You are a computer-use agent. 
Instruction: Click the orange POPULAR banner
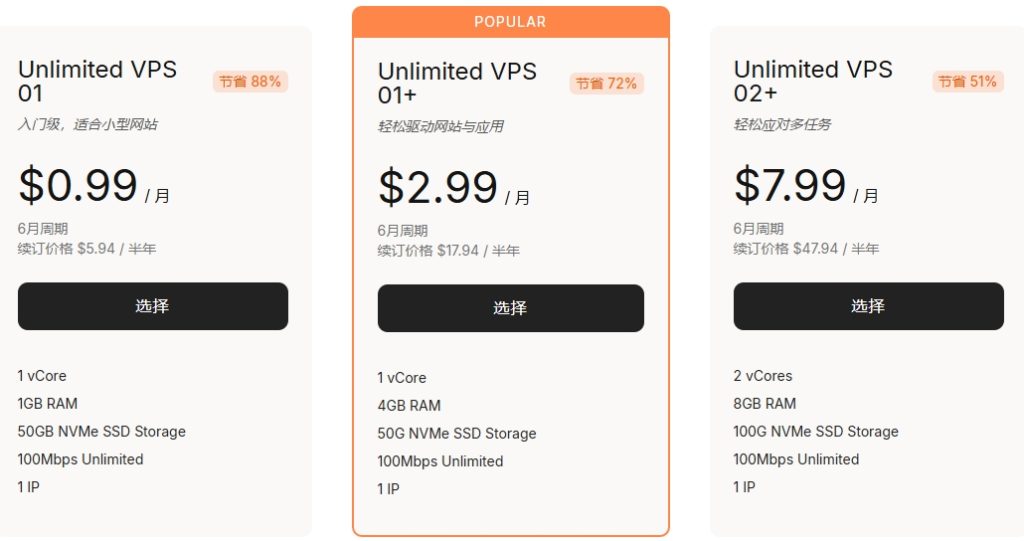[x=510, y=22]
